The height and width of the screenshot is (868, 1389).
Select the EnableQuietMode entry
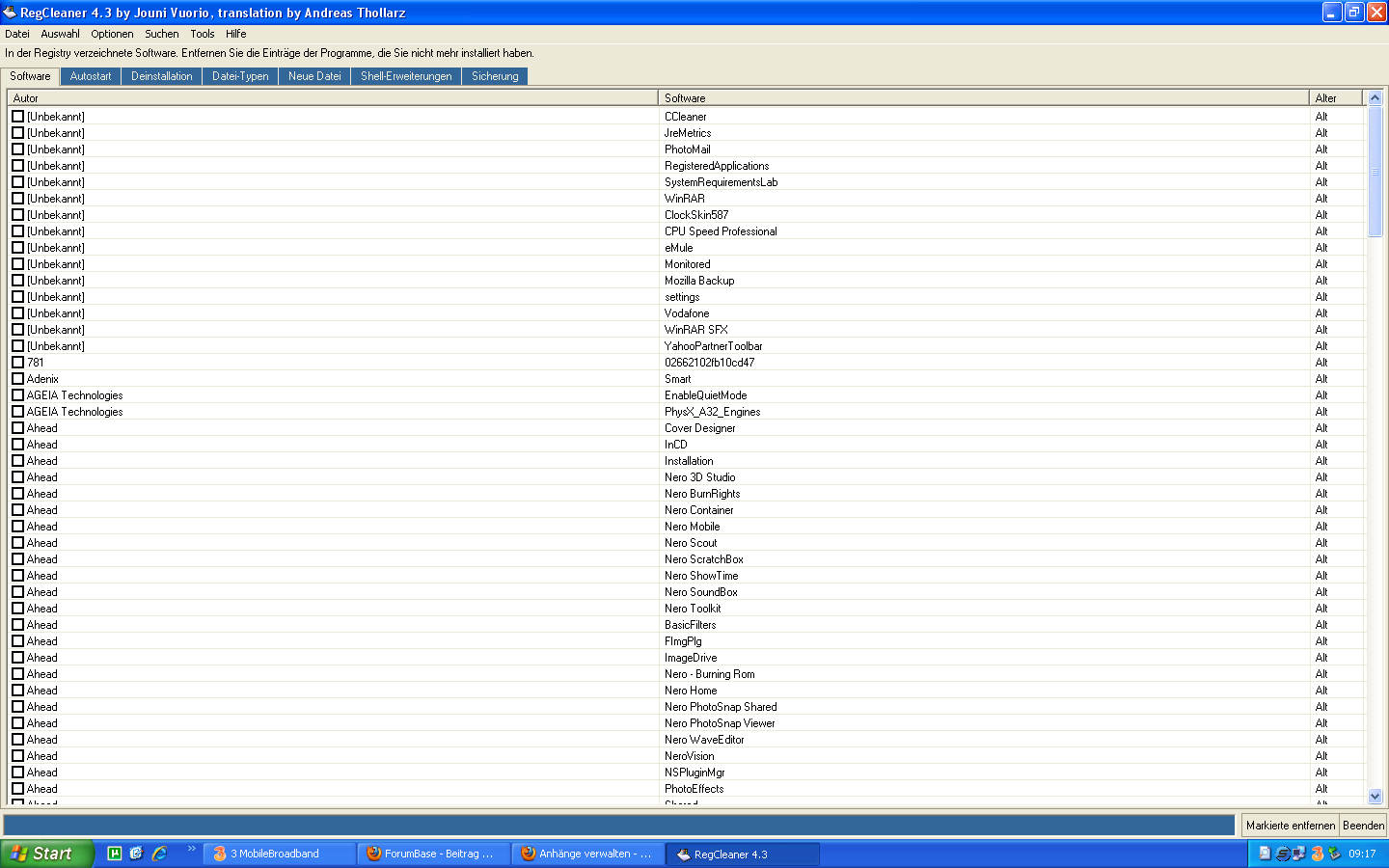tap(705, 395)
